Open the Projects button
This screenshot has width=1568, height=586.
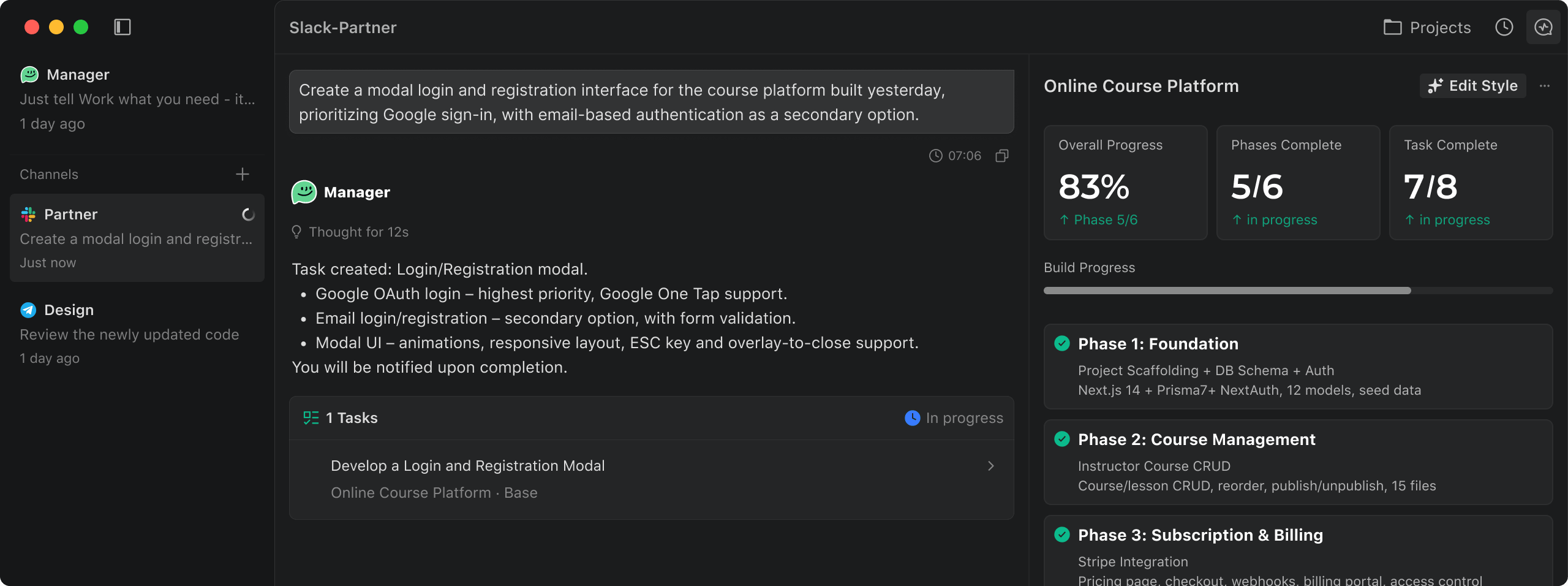[x=1427, y=28]
